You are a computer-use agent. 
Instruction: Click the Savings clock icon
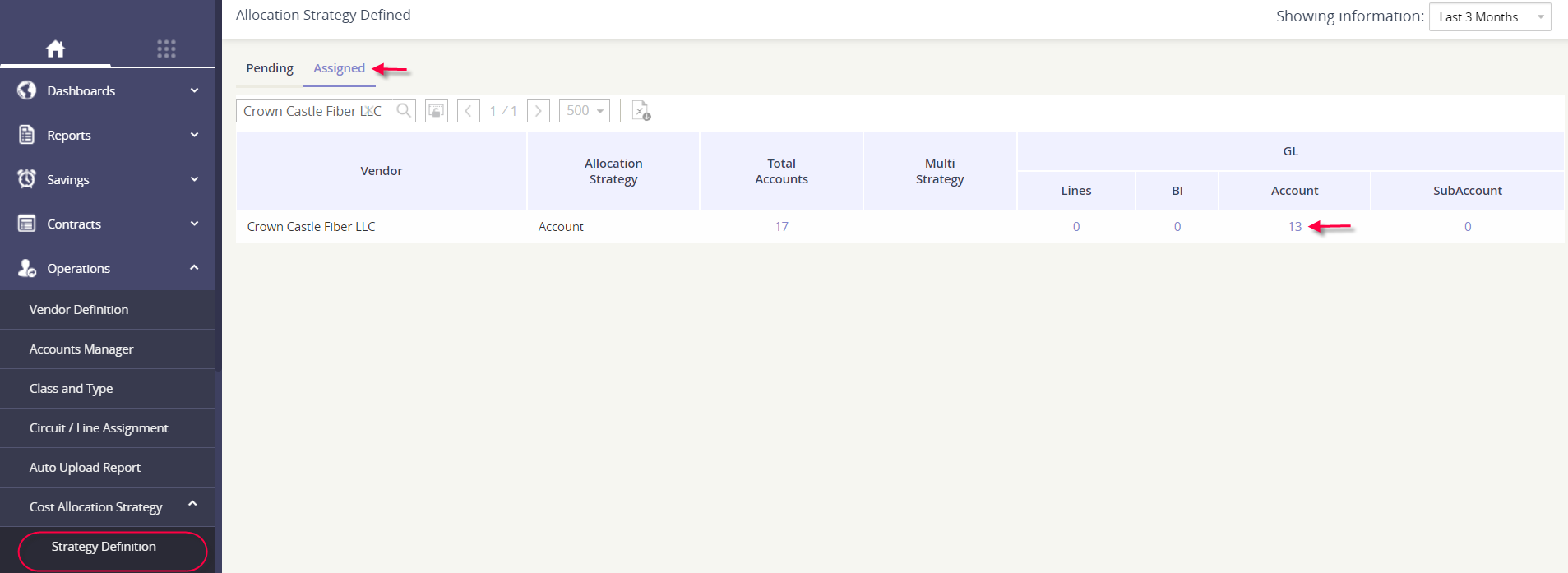(x=27, y=179)
